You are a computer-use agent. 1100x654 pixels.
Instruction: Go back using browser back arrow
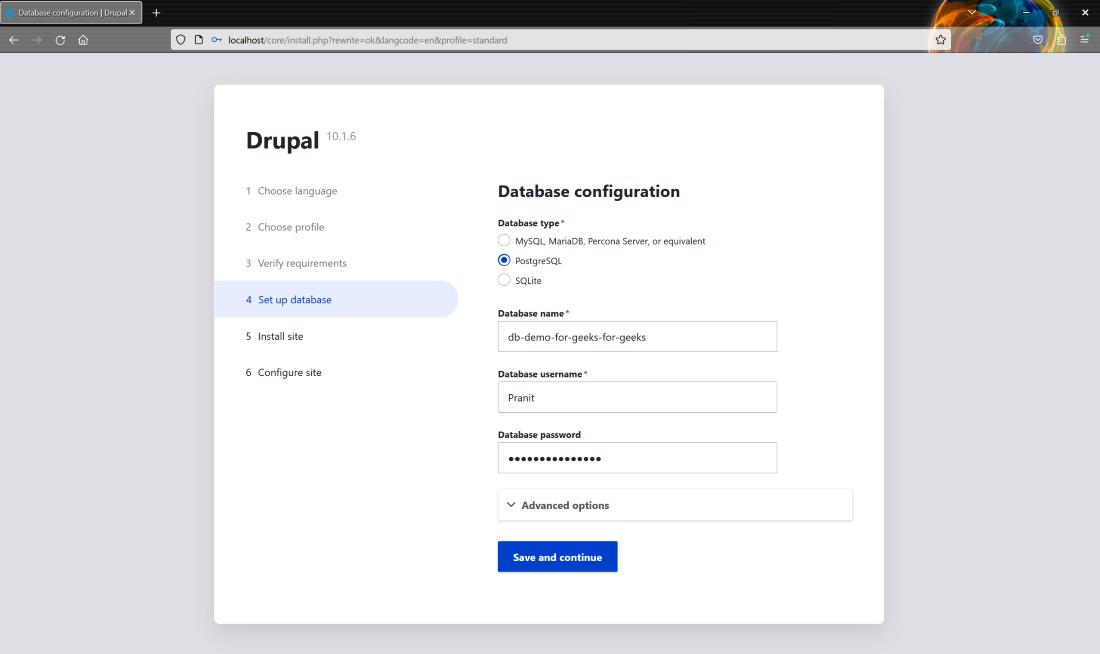coord(13,40)
